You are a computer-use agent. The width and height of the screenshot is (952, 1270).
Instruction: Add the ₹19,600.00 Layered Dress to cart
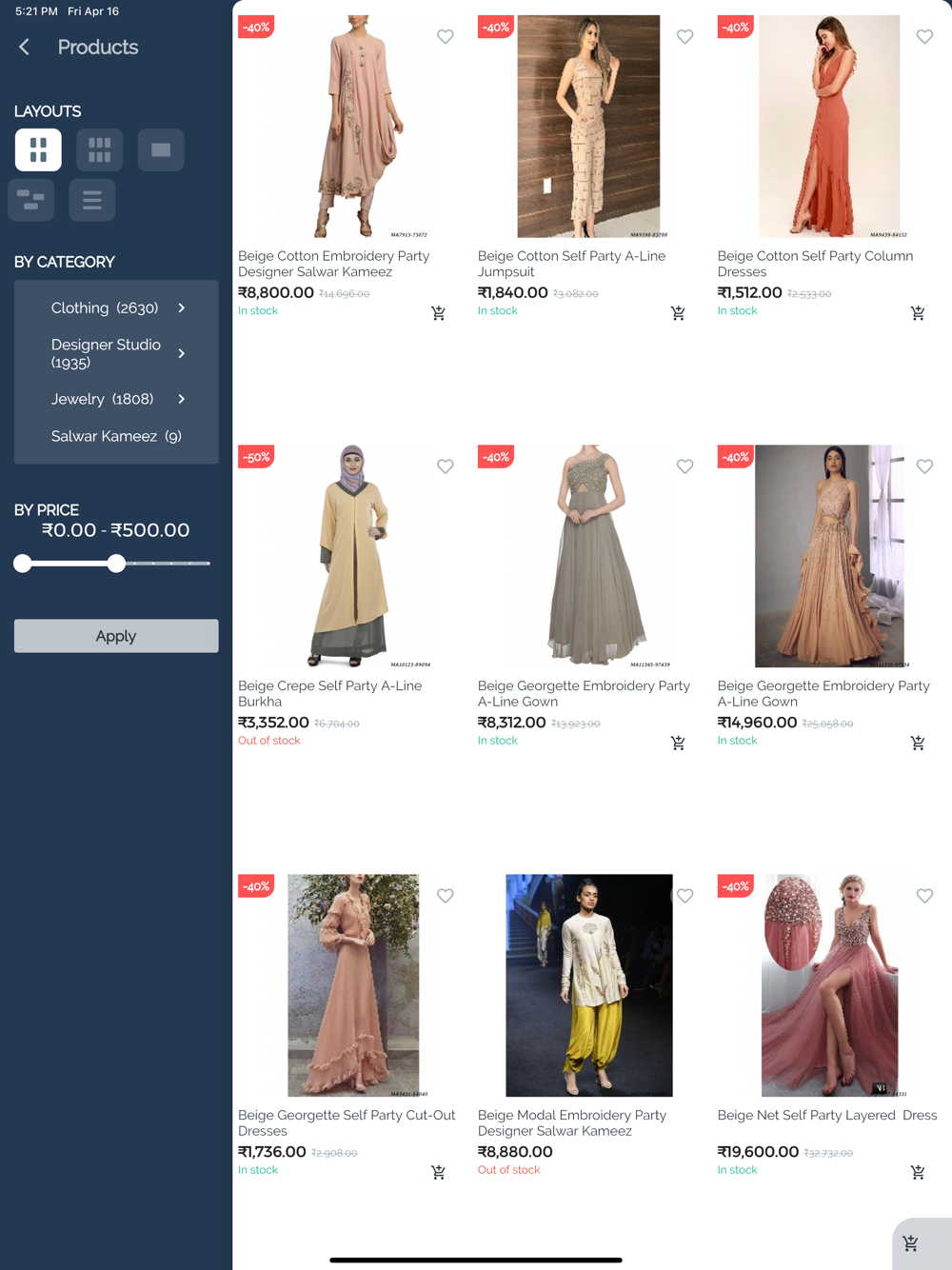[x=918, y=1172]
